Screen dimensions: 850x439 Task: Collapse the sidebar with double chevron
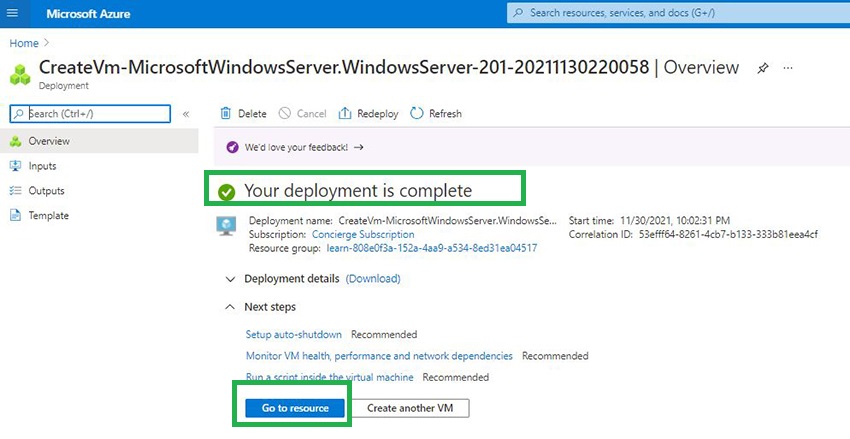click(186, 114)
